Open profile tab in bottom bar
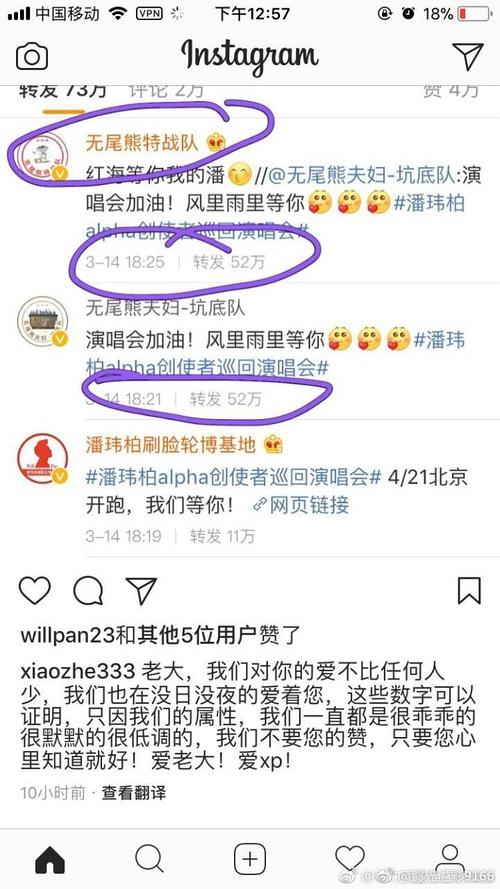Image resolution: width=500 pixels, height=889 pixels. tap(450, 858)
